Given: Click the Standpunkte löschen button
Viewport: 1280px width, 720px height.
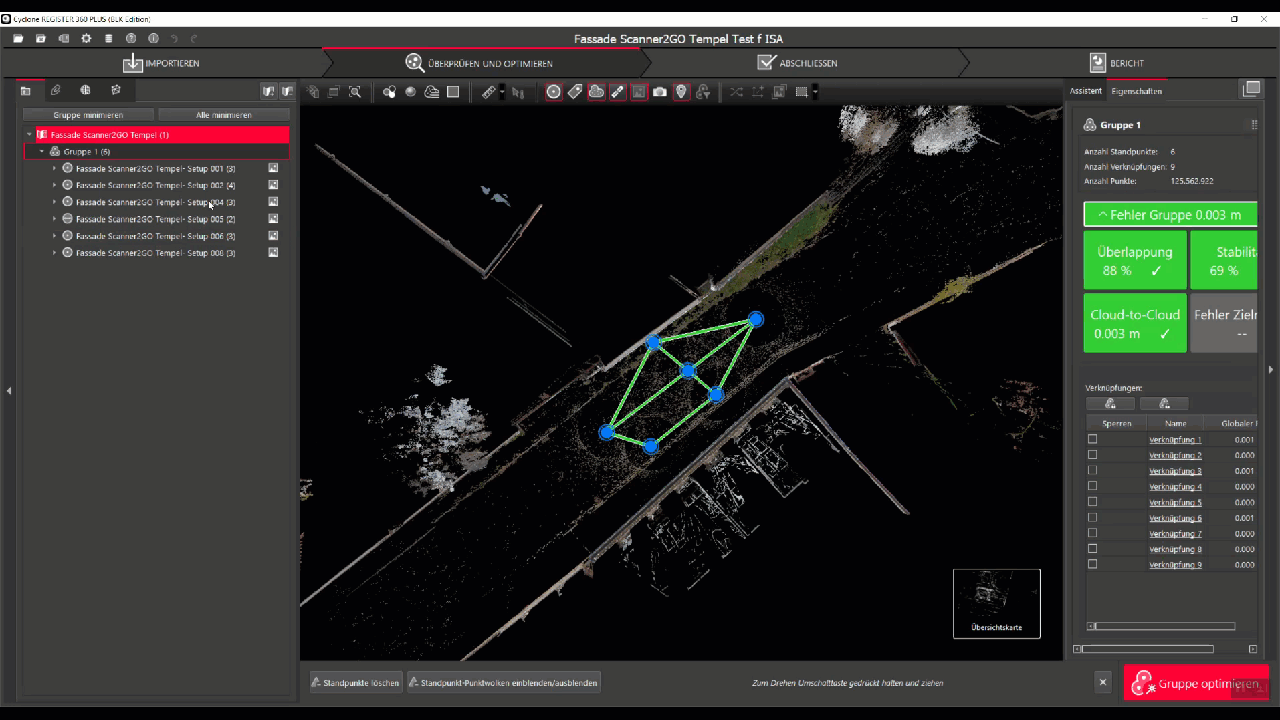Looking at the screenshot, I should (355, 683).
